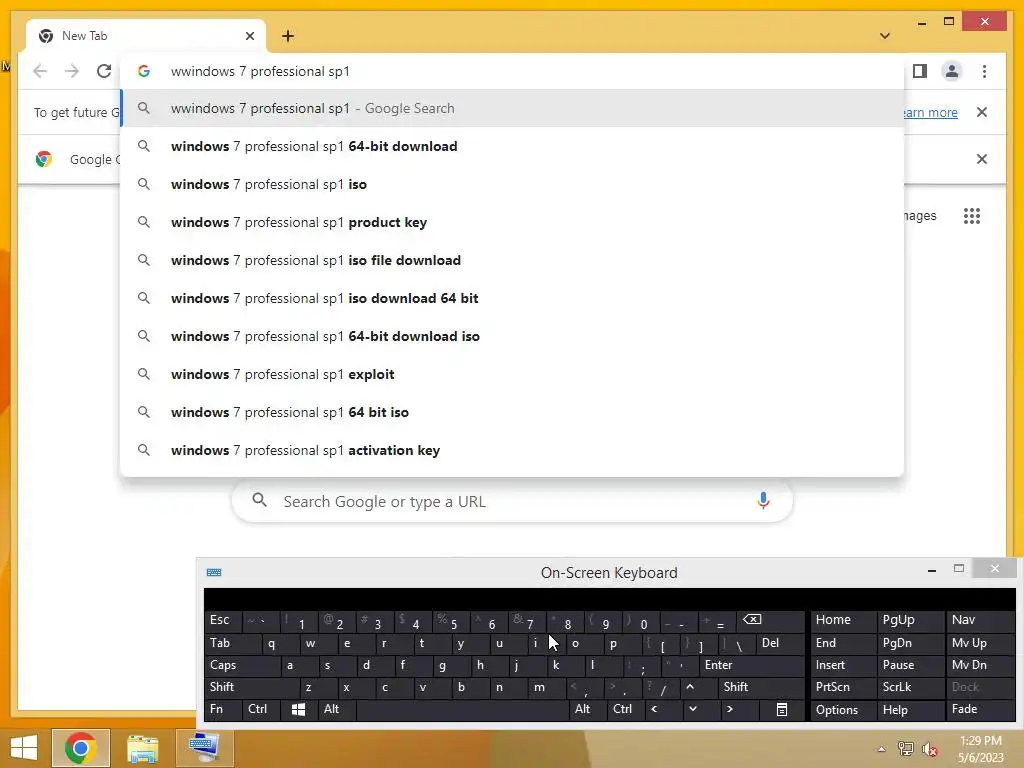Tap the Backspace key on On-Screen Keyboard
This screenshot has width=1024, height=768.
click(771, 620)
